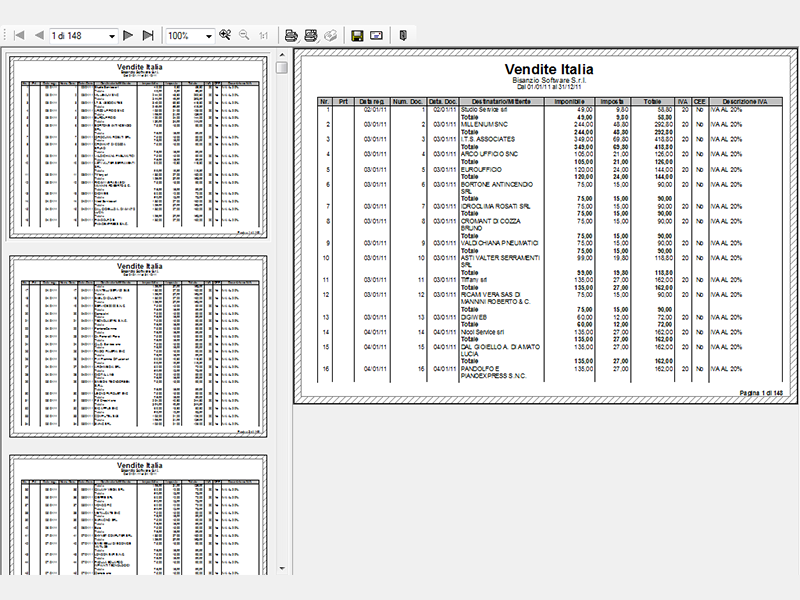The height and width of the screenshot is (600, 800).
Task: Click the thumbnail panel scroll down arrow
Action: click(282, 568)
